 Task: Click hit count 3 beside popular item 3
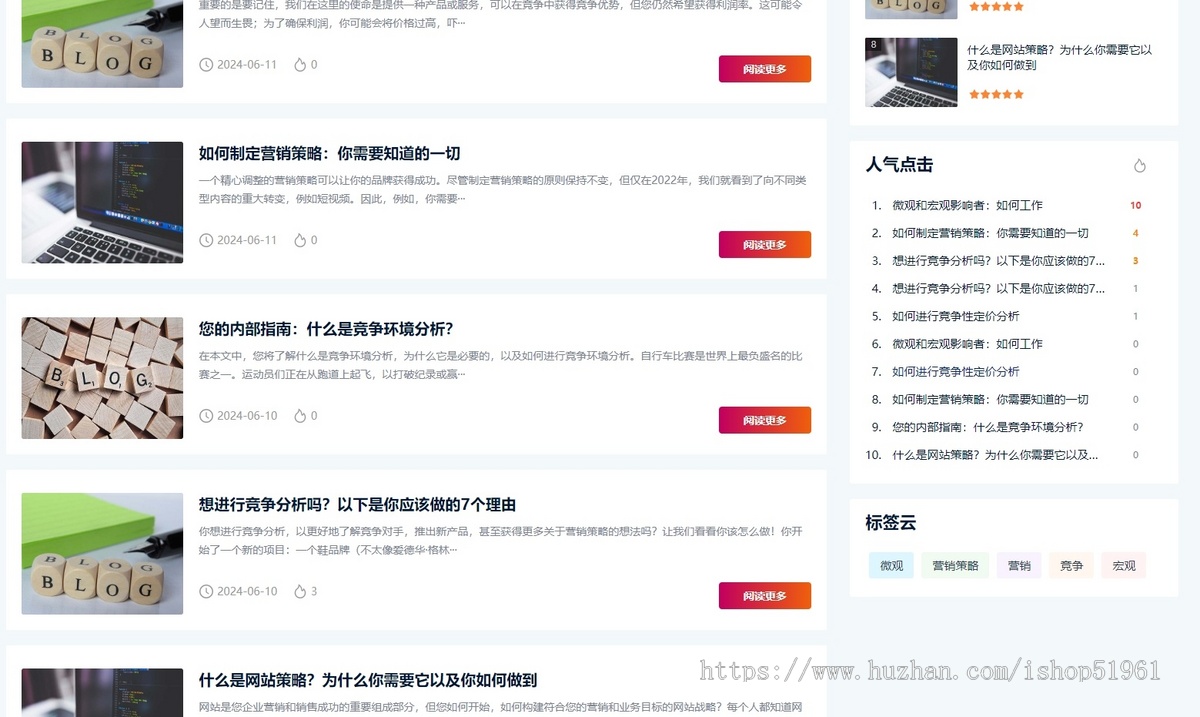click(1136, 261)
